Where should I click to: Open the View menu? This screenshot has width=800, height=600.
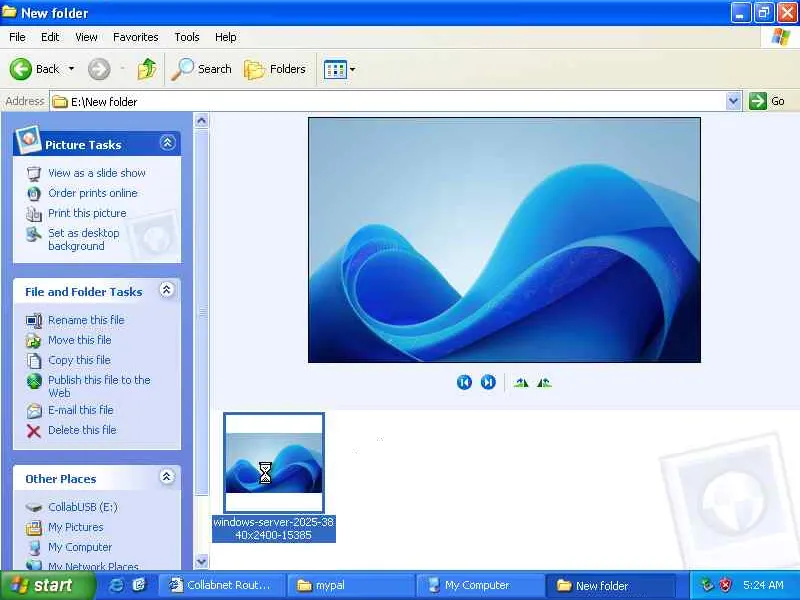pos(86,37)
